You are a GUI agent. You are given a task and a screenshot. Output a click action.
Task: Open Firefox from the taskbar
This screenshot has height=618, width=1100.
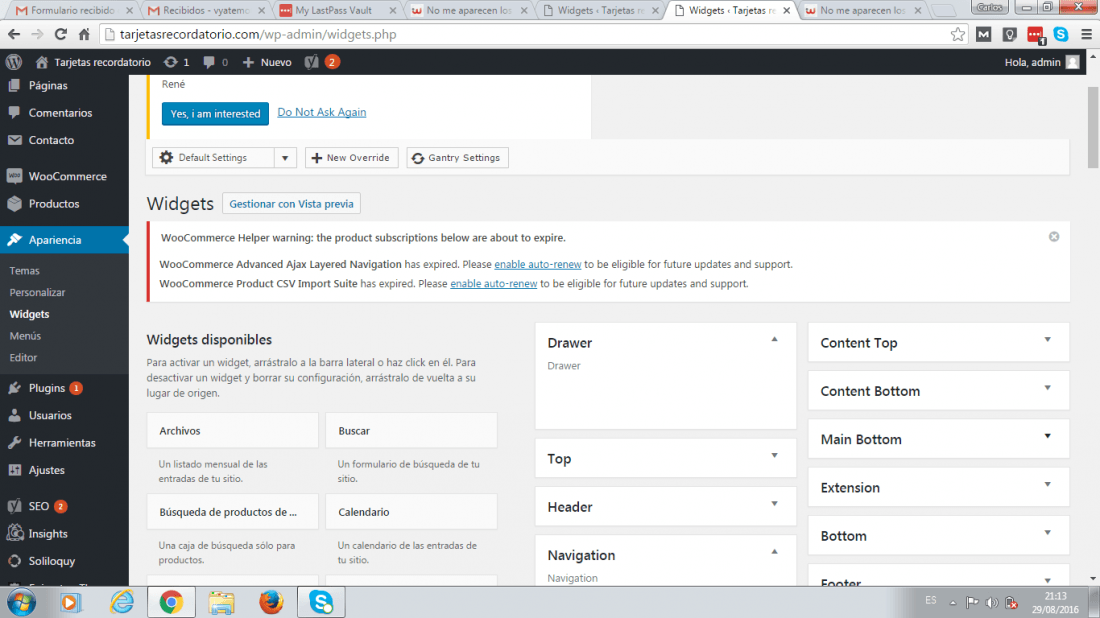[271, 602]
